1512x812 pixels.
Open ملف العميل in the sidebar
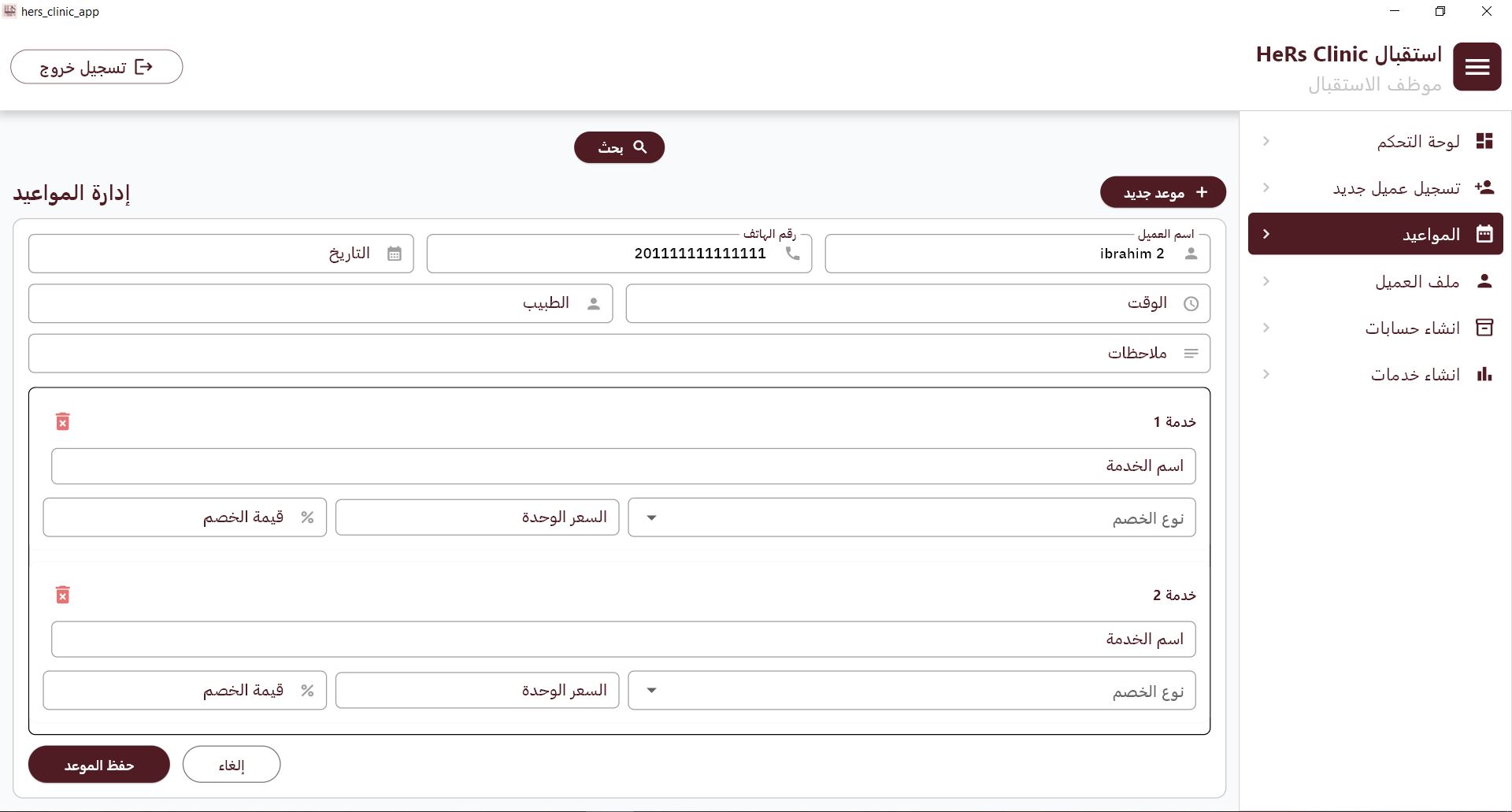click(1417, 281)
